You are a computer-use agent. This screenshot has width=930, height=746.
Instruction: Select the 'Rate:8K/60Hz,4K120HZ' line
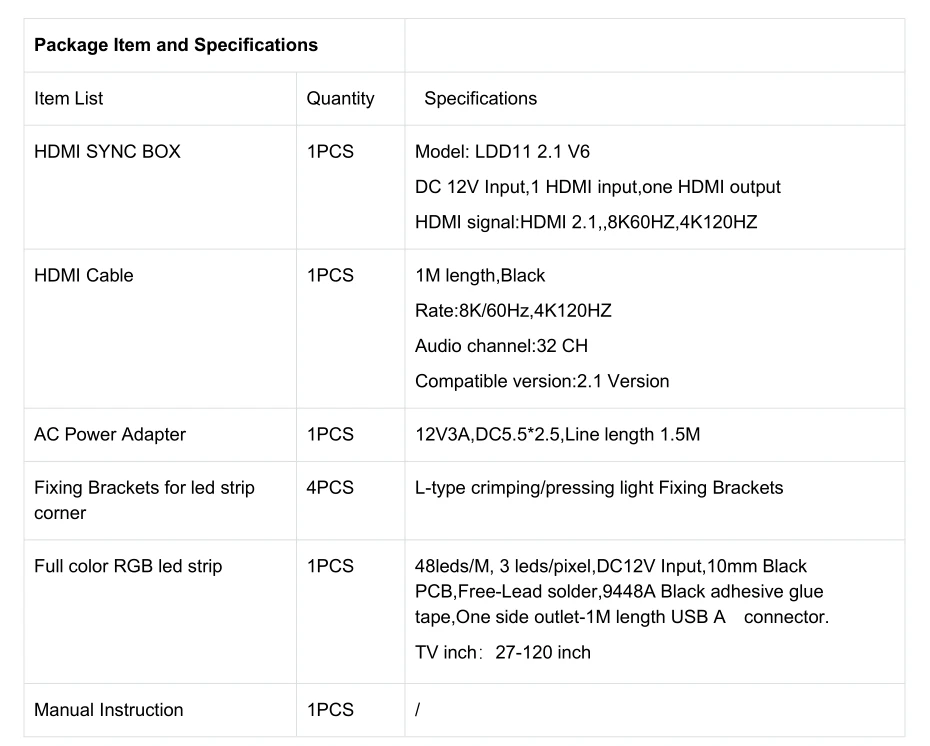(512, 310)
